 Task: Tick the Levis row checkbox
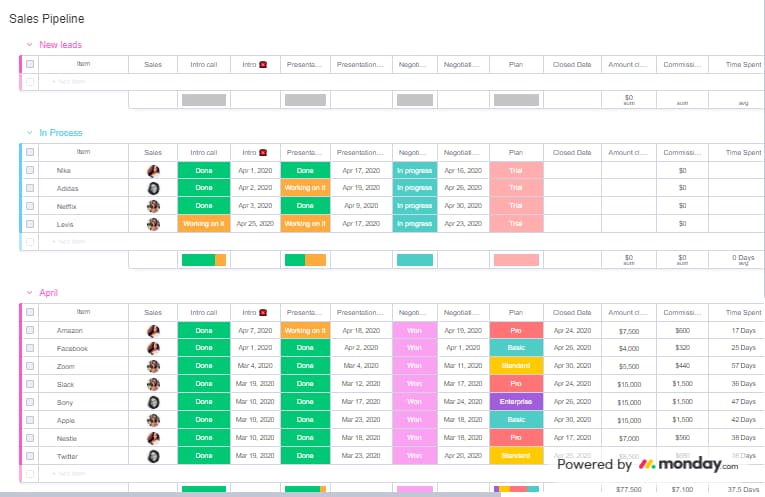(30, 224)
